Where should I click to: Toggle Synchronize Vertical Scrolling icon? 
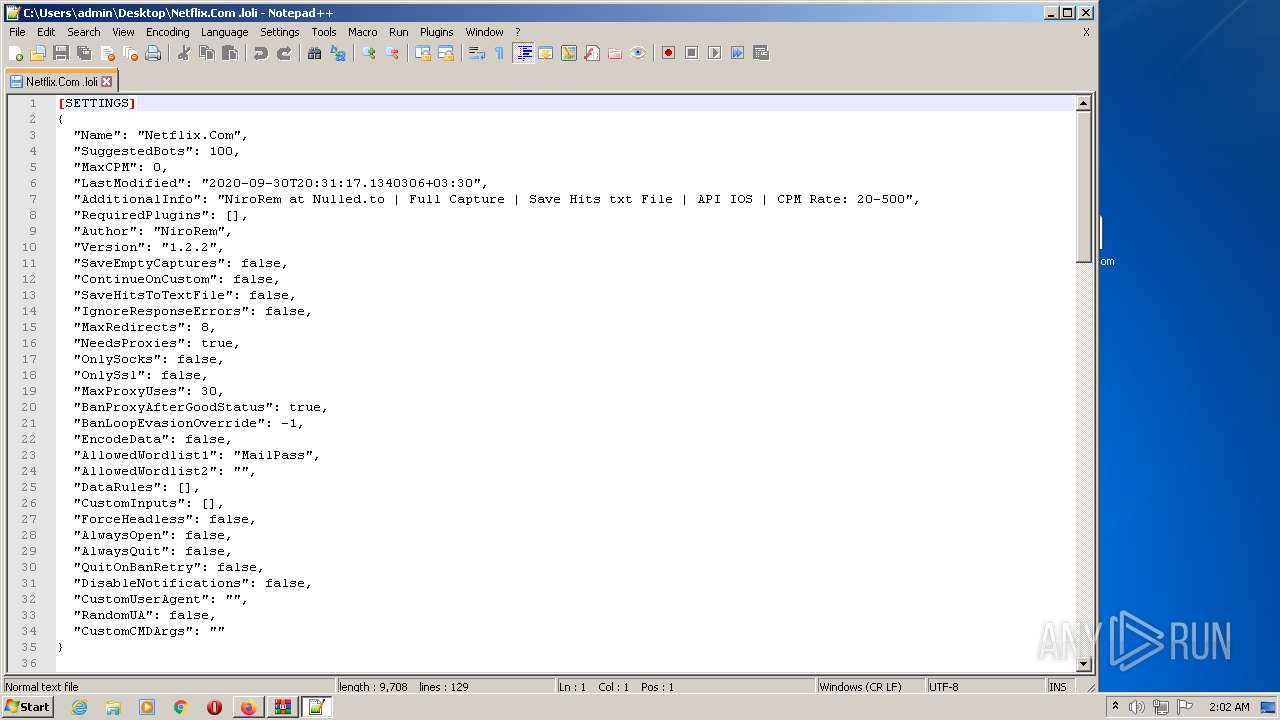click(x=423, y=53)
